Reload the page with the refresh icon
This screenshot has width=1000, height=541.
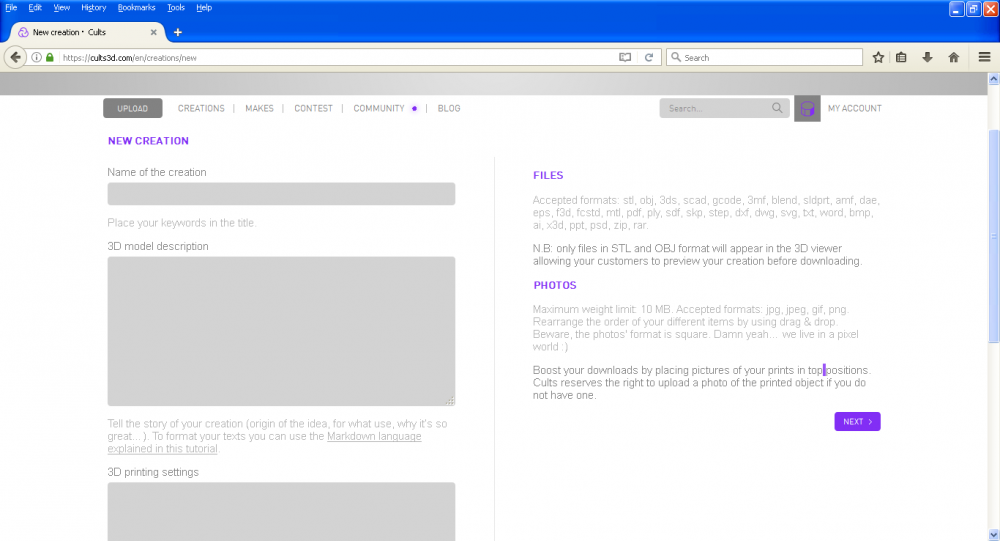tap(649, 57)
